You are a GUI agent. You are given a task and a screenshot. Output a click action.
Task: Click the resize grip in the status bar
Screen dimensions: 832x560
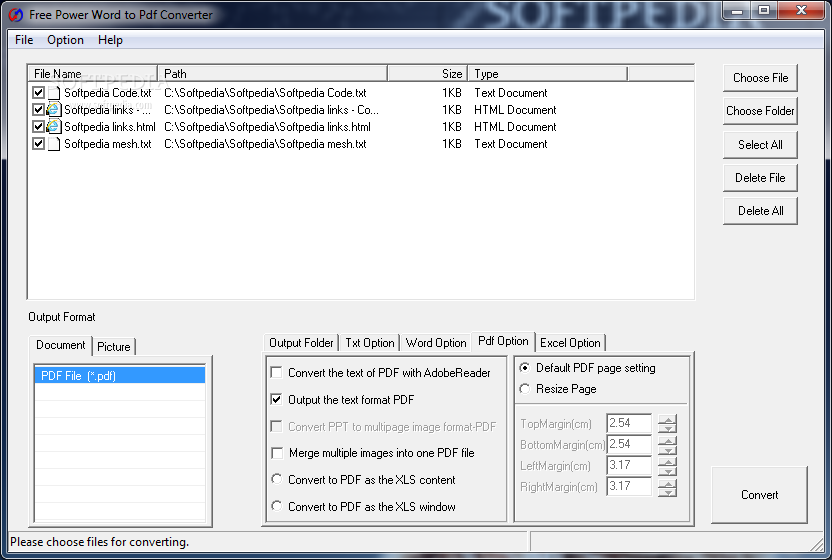pyautogui.click(x=817, y=544)
